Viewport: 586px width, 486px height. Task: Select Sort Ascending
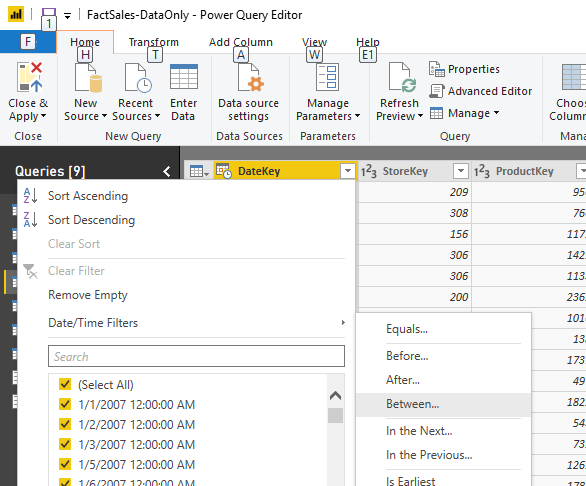(88, 196)
